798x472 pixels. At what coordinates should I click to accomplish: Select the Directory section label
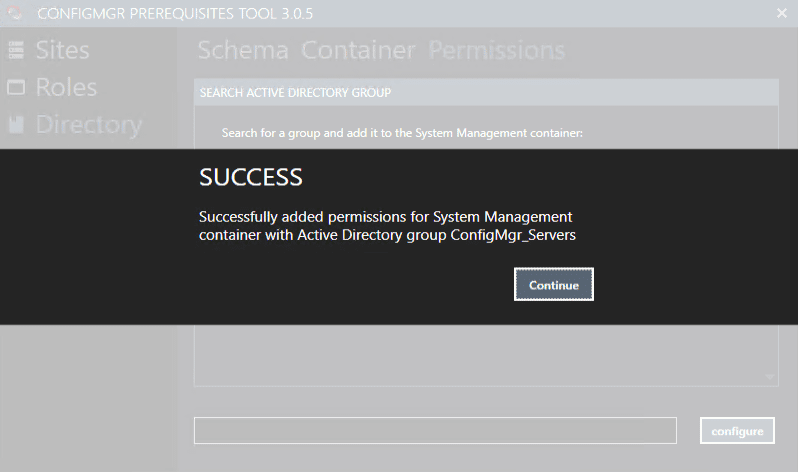click(x=88, y=124)
